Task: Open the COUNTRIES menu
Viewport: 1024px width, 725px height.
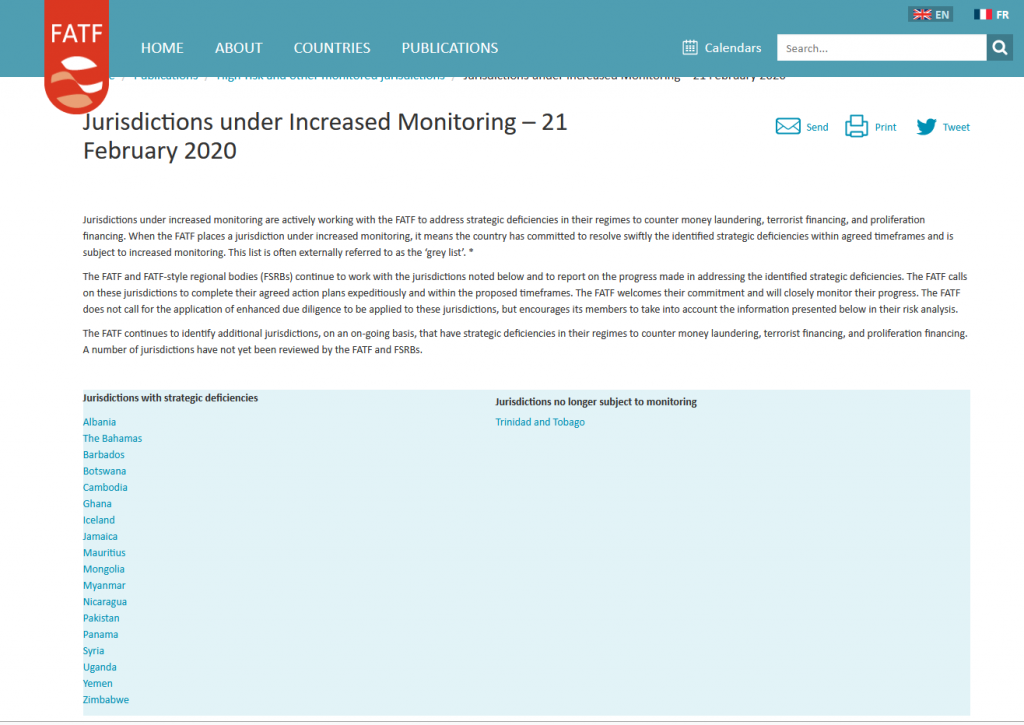Action: pos(332,48)
